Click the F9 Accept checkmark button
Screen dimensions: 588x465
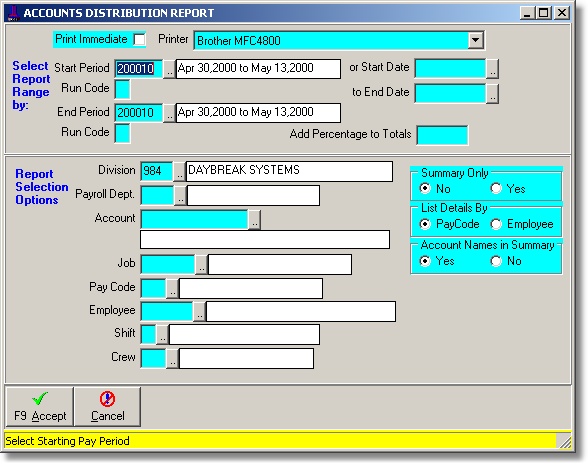point(40,407)
